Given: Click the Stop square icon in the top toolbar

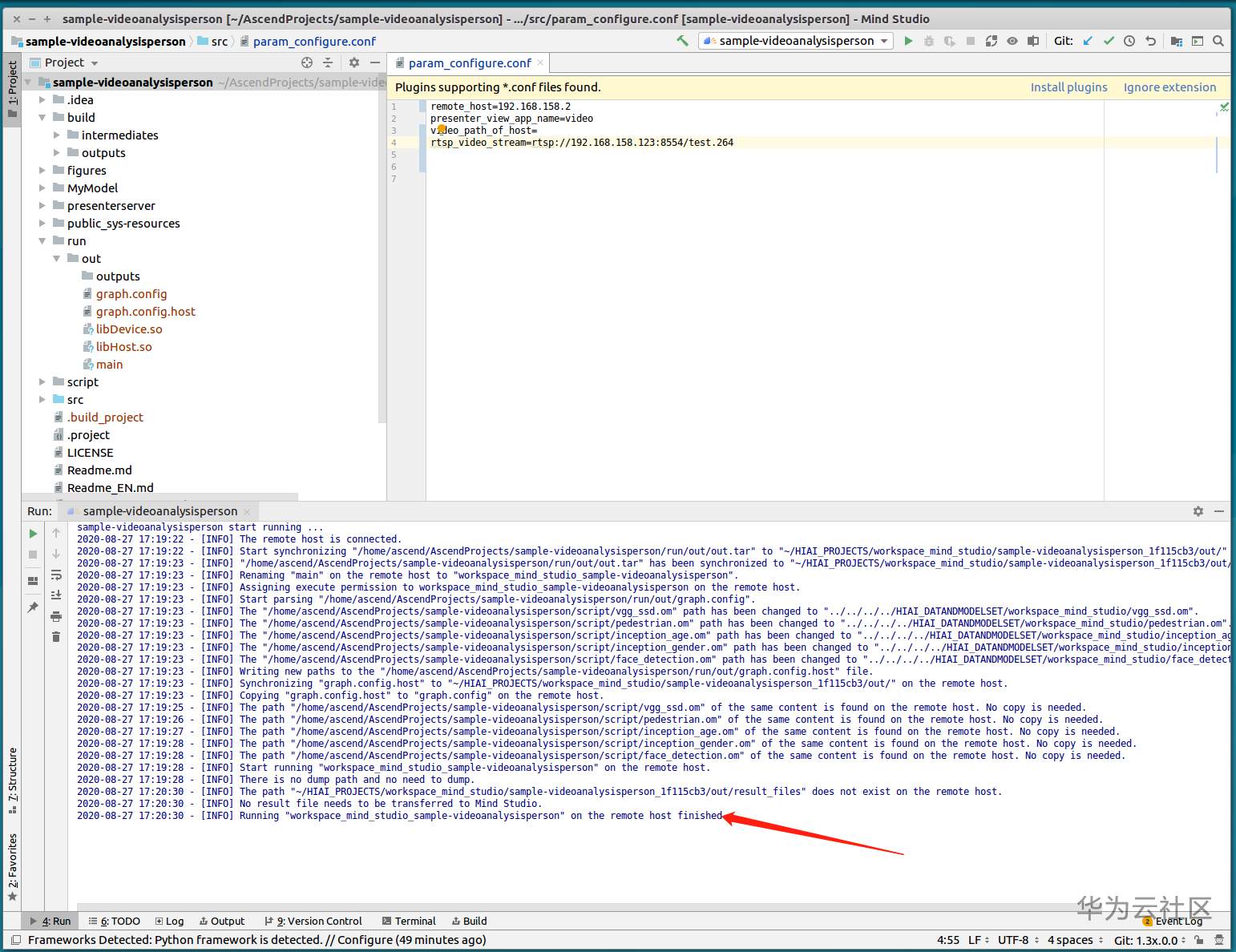Looking at the screenshot, I should [x=971, y=41].
